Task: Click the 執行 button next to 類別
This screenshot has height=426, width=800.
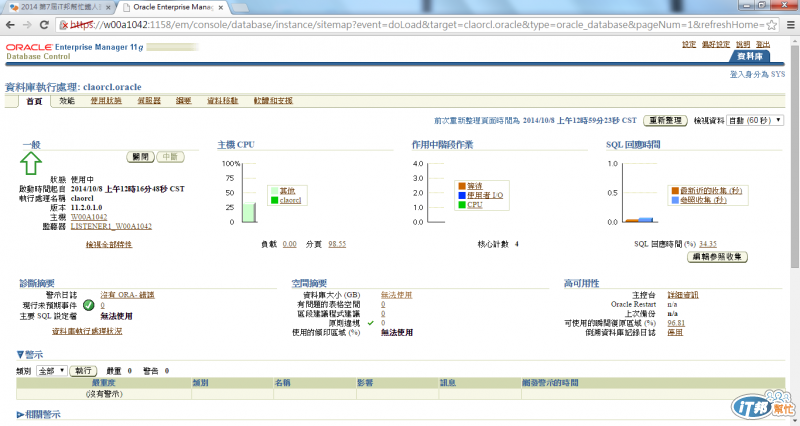Action: tap(83, 371)
